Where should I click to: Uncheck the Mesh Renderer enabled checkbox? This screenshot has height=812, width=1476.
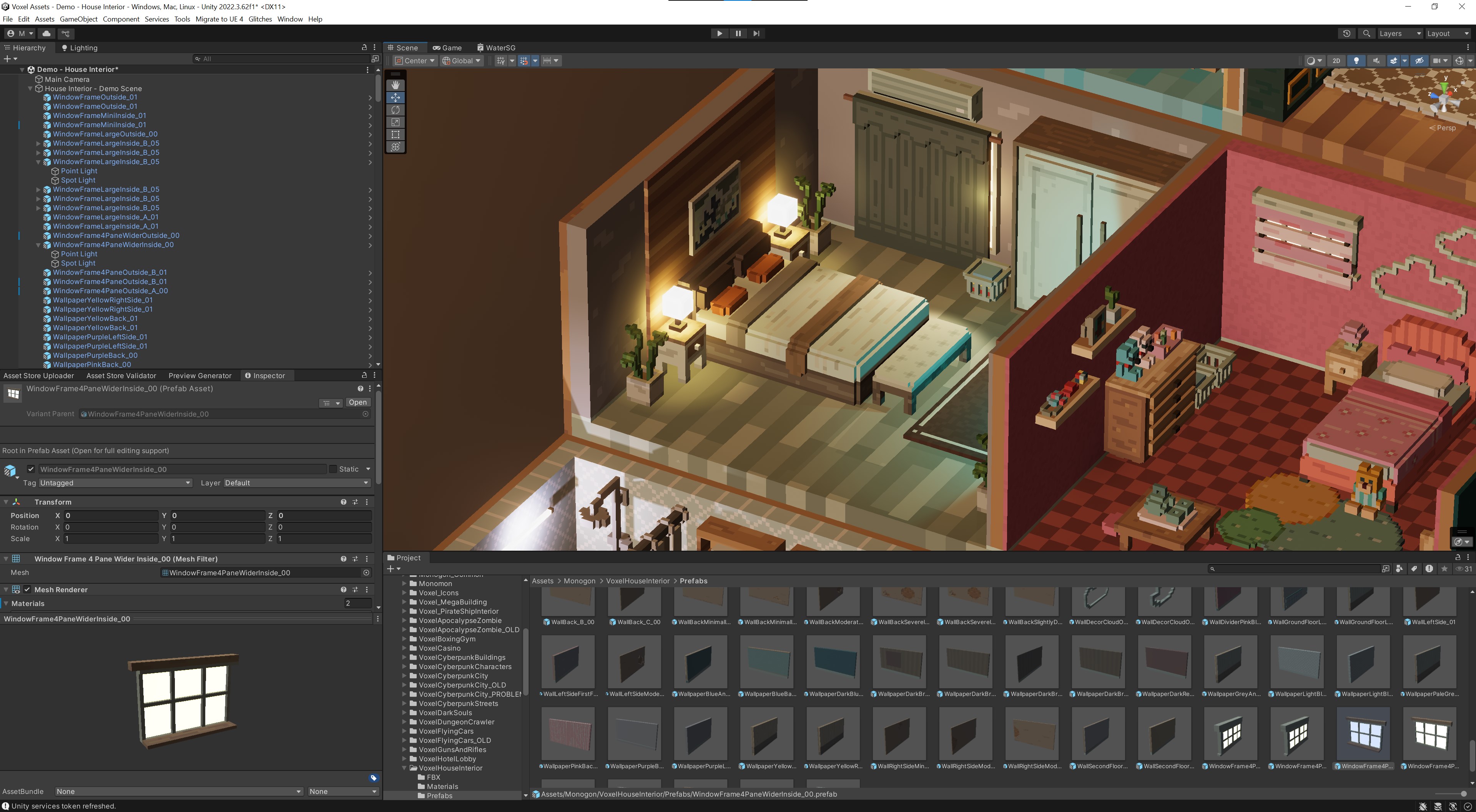pyautogui.click(x=27, y=589)
